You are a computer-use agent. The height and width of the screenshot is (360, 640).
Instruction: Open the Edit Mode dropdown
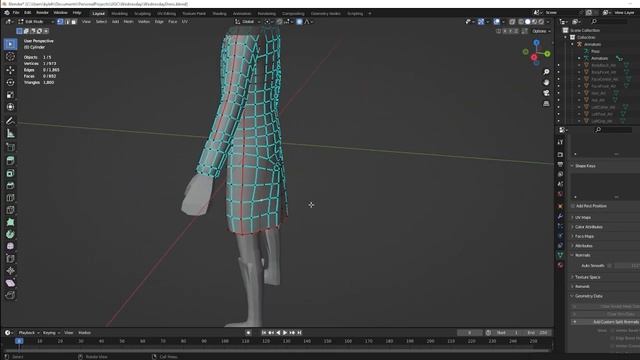coord(36,22)
